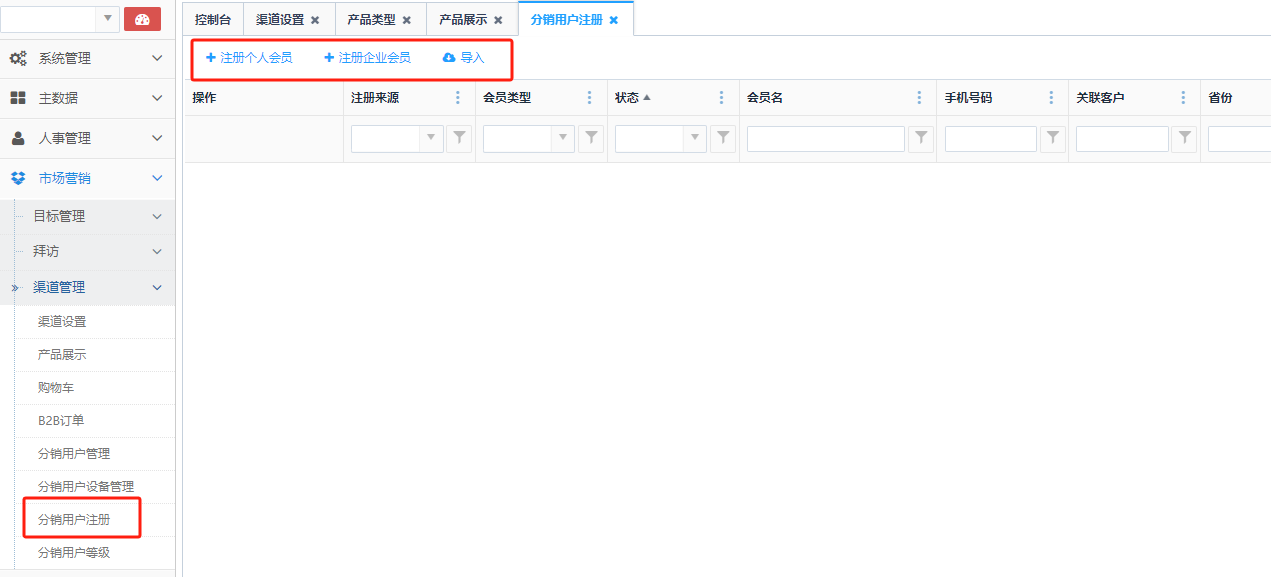
Task: Click 注册企业会员 button
Action: (x=367, y=58)
